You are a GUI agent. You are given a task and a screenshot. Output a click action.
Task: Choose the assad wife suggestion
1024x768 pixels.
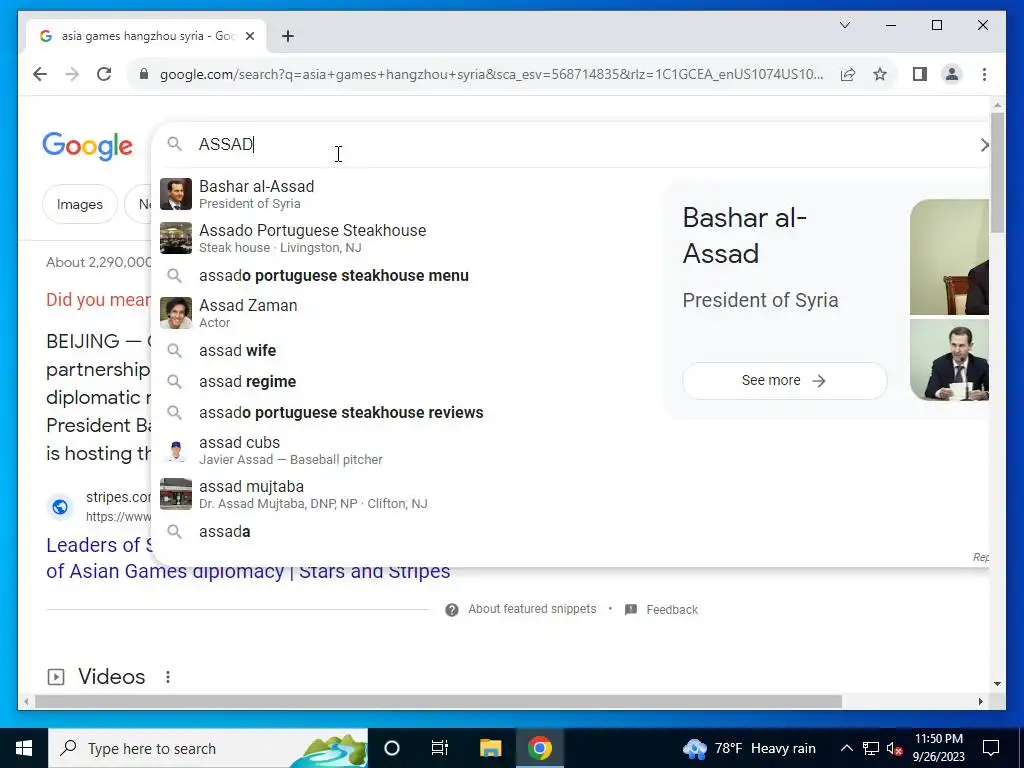pos(405,351)
